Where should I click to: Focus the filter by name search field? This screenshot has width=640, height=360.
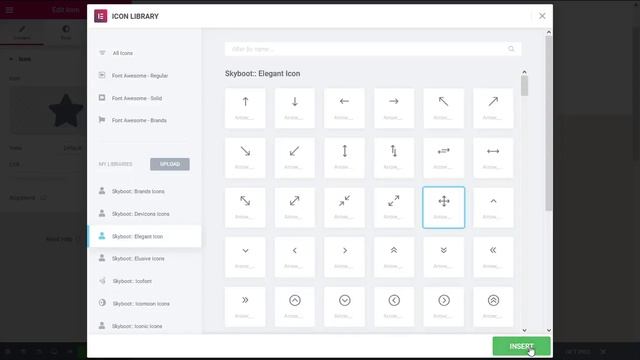[x=373, y=49]
